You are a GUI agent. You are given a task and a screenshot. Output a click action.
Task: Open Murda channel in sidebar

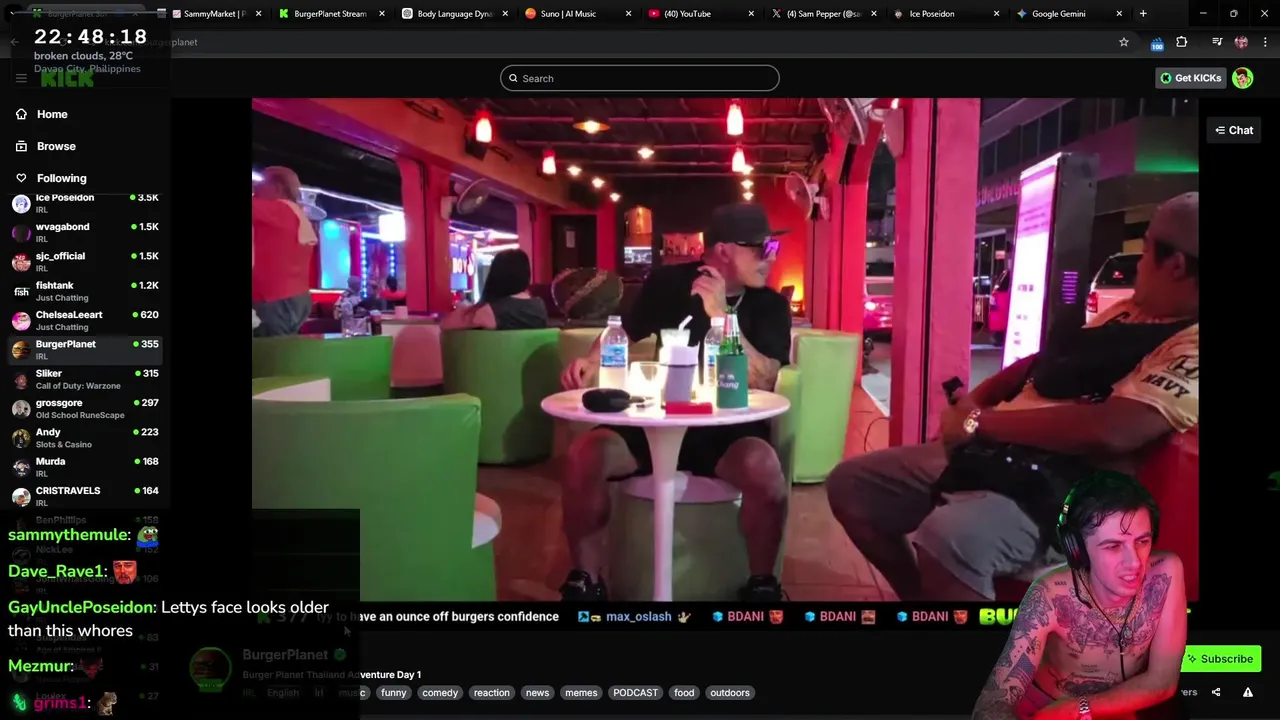85,467
